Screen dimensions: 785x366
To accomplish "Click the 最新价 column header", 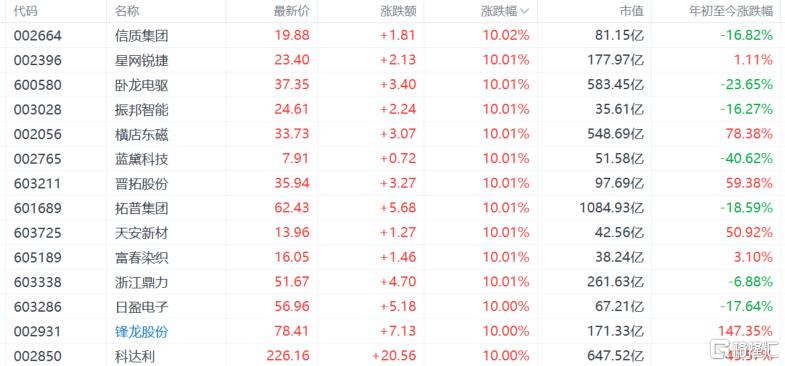I will pyautogui.click(x=291, y=11).
